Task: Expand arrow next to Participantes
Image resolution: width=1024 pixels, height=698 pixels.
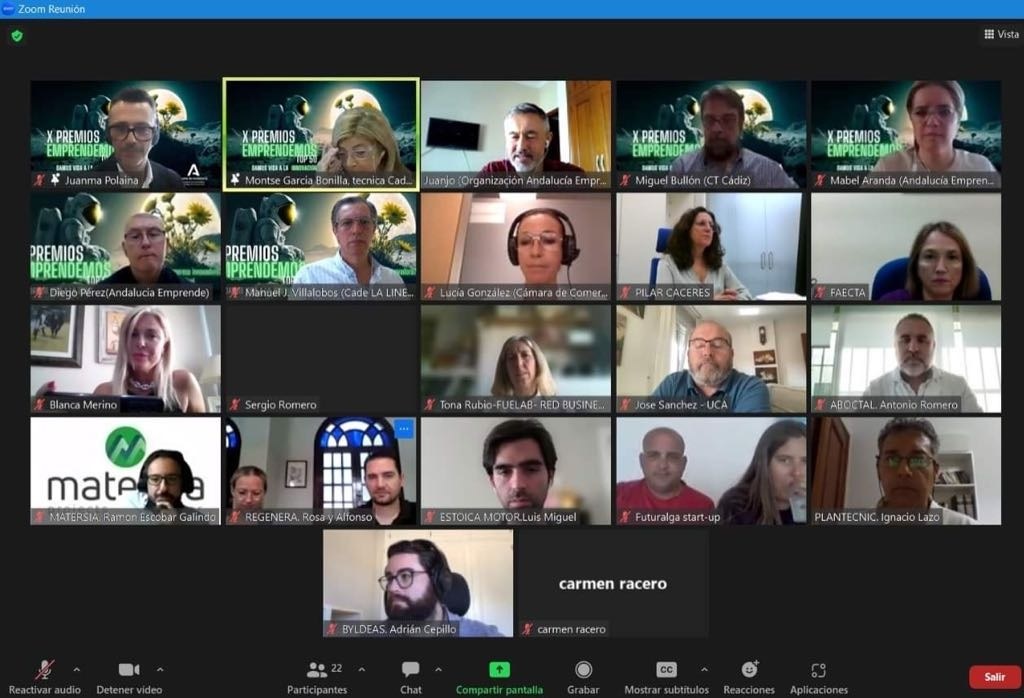Action: pyautogui.click(x=362, y=670)
